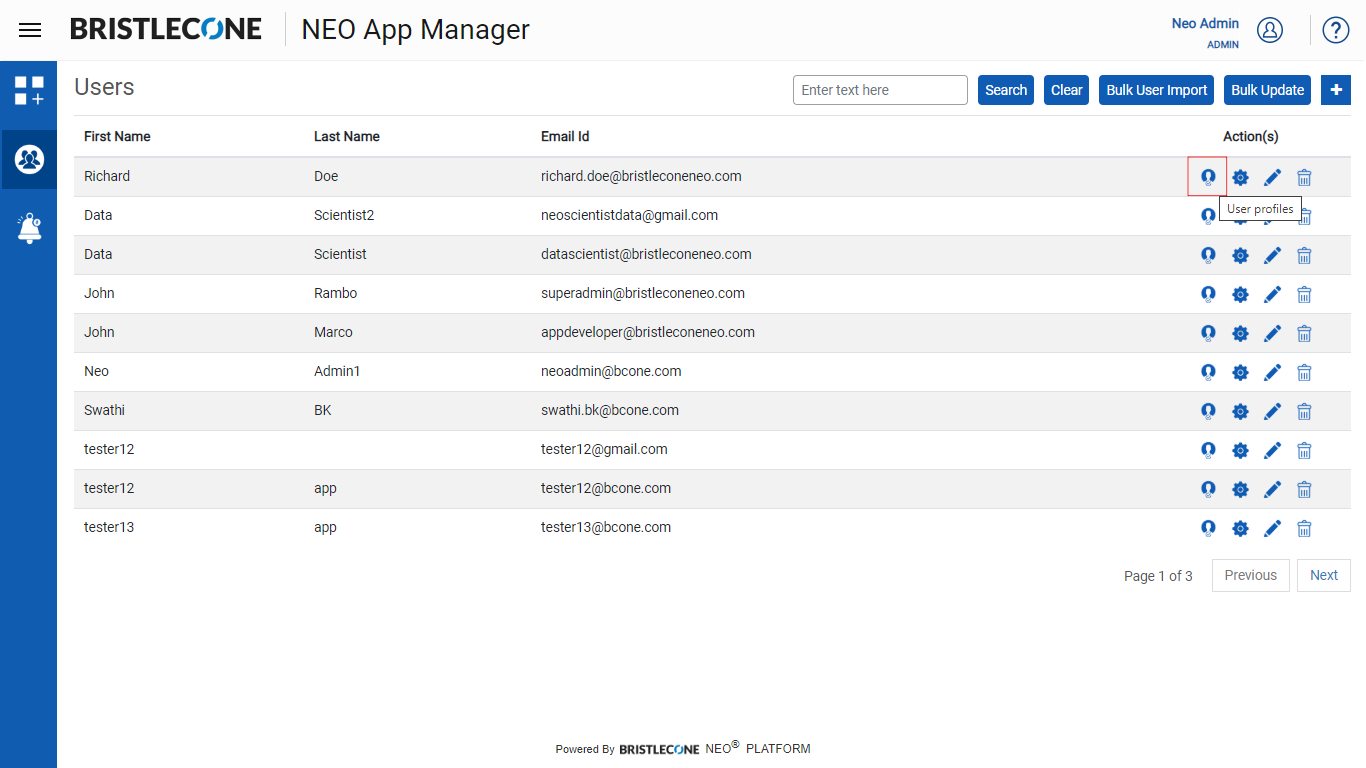Open the notifications bell sidebar icon
This screenshot has height=768, width=1366.
(29, 228)
